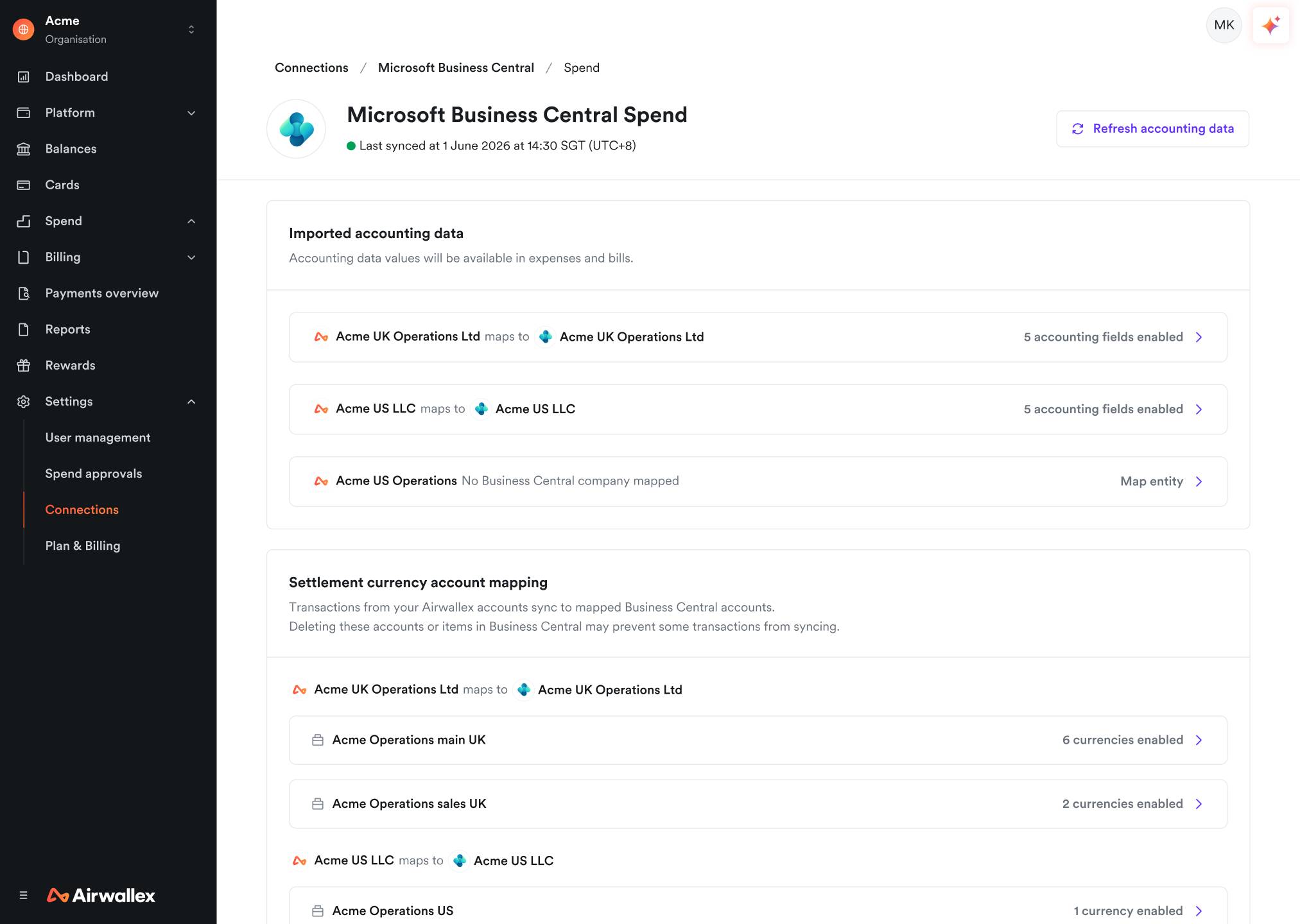
Task: Open Acme Operations main UK account row
Action: (758, 740)
